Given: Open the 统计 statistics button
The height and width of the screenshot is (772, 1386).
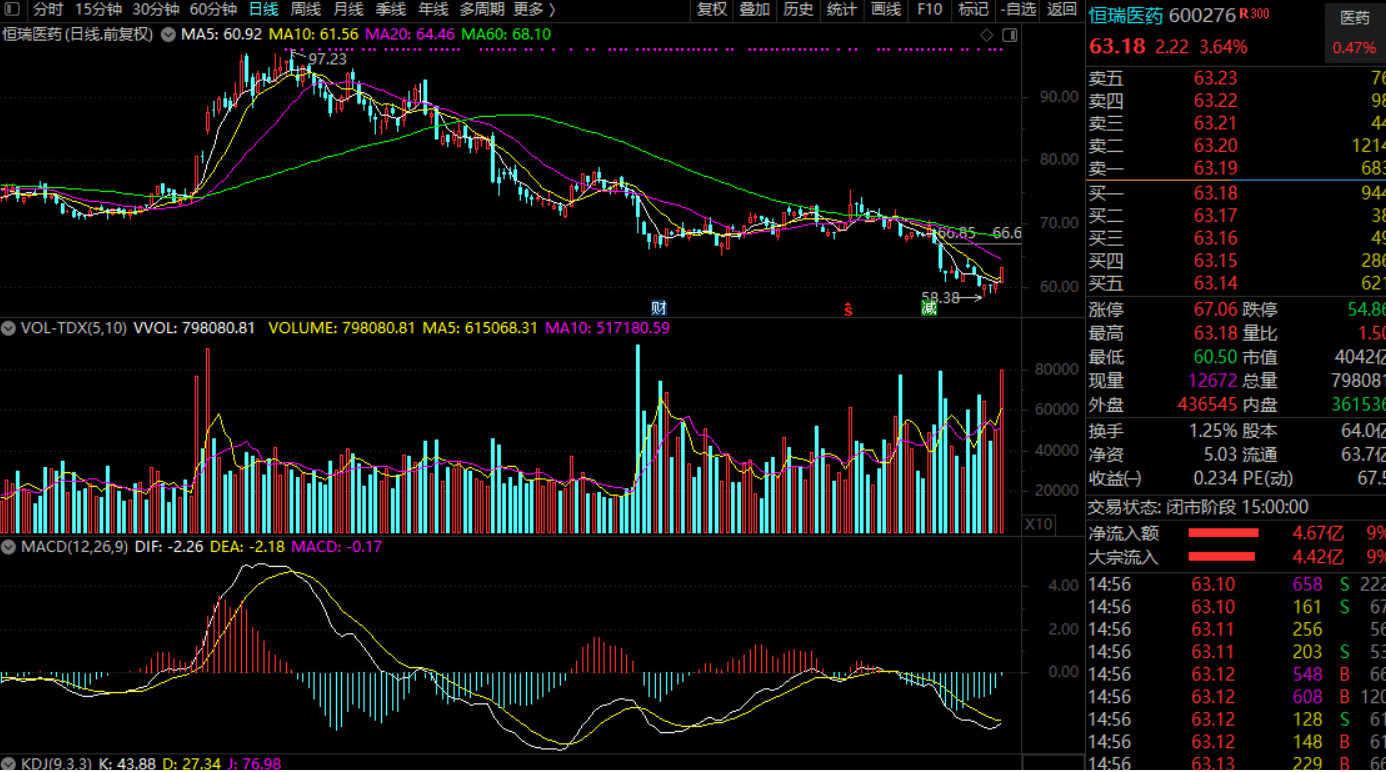Looking at the screenshot, I should pos(842,9).
